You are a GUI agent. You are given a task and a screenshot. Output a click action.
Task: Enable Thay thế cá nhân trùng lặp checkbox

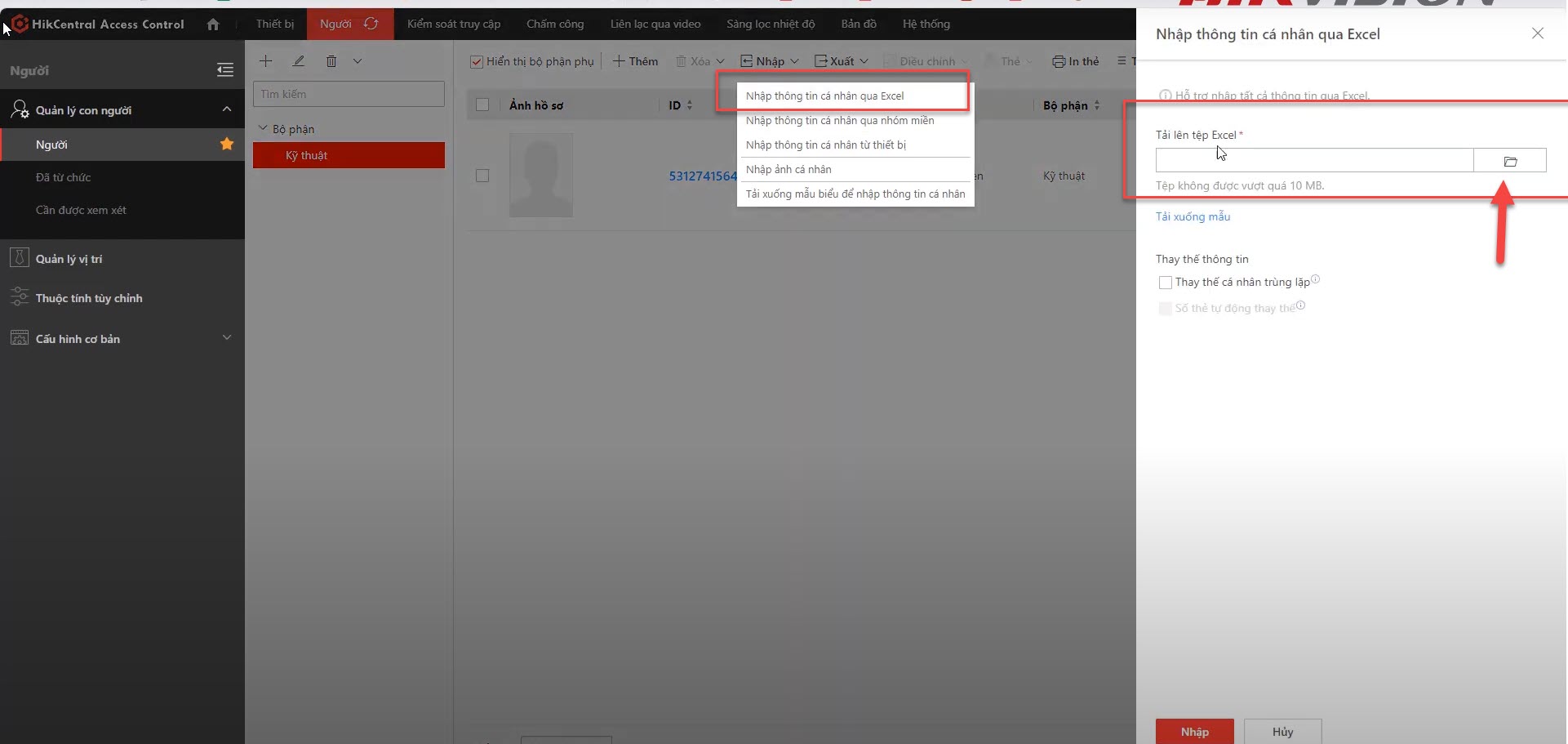pos(1166,283)
